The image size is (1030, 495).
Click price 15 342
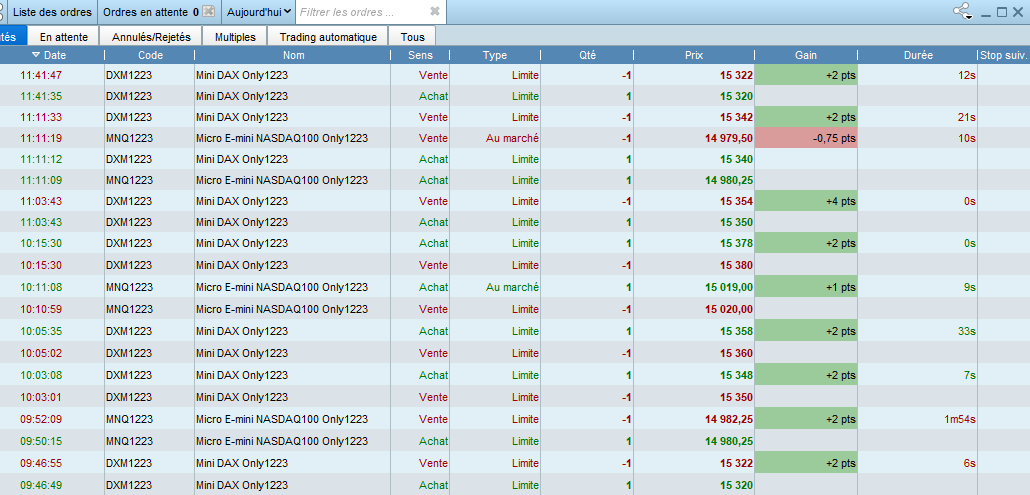click(x=736, y=117)
